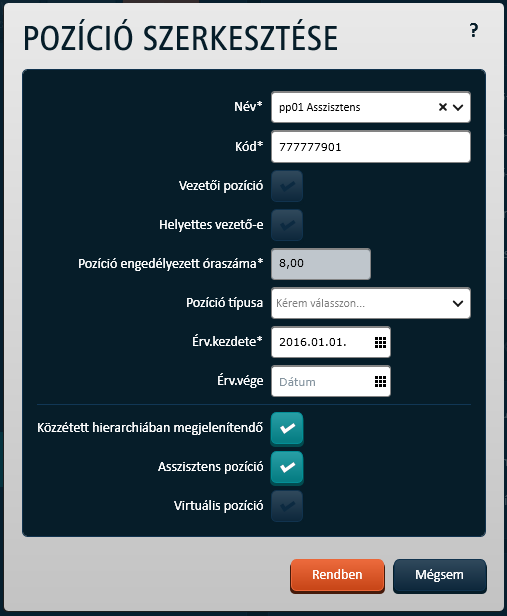Screen dimensions: 507x616
Task: Toggle the Virtuális pozíció checkbox
Action: (x=287, y=506)
